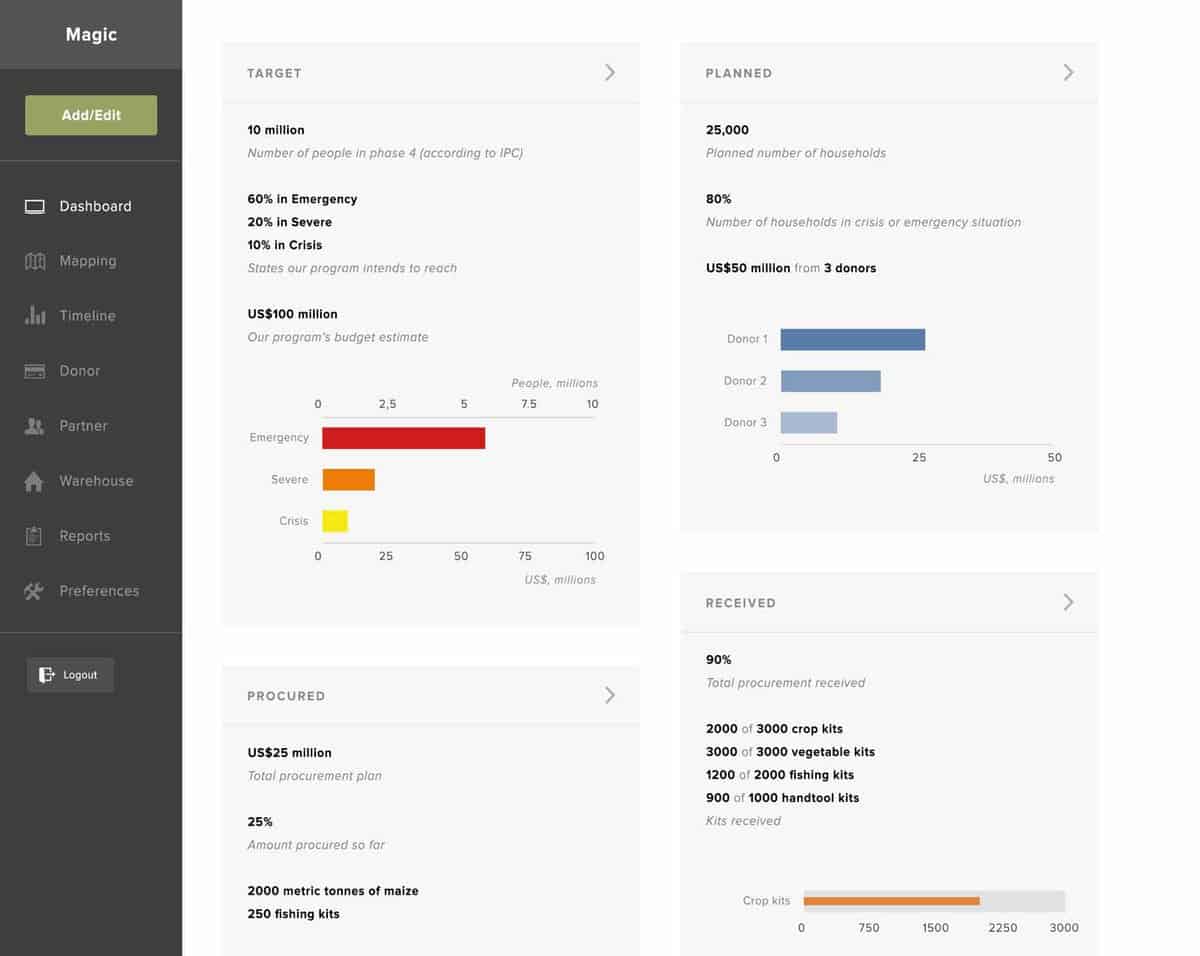Click the '10 million' value
Image resolution: width=1200 pixels, height=956 pixels.
click(x=276, y=130)
